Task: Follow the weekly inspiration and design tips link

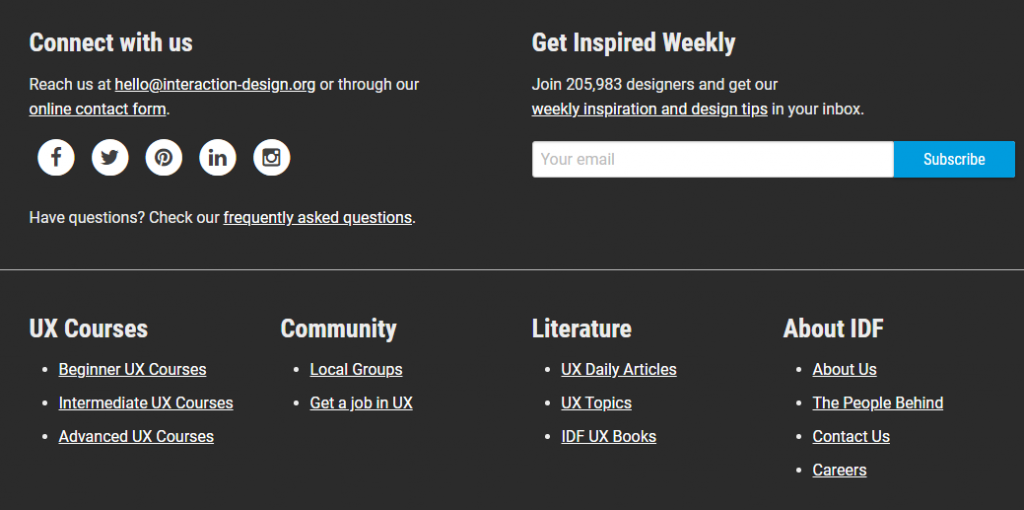Action: coord(649,109)
